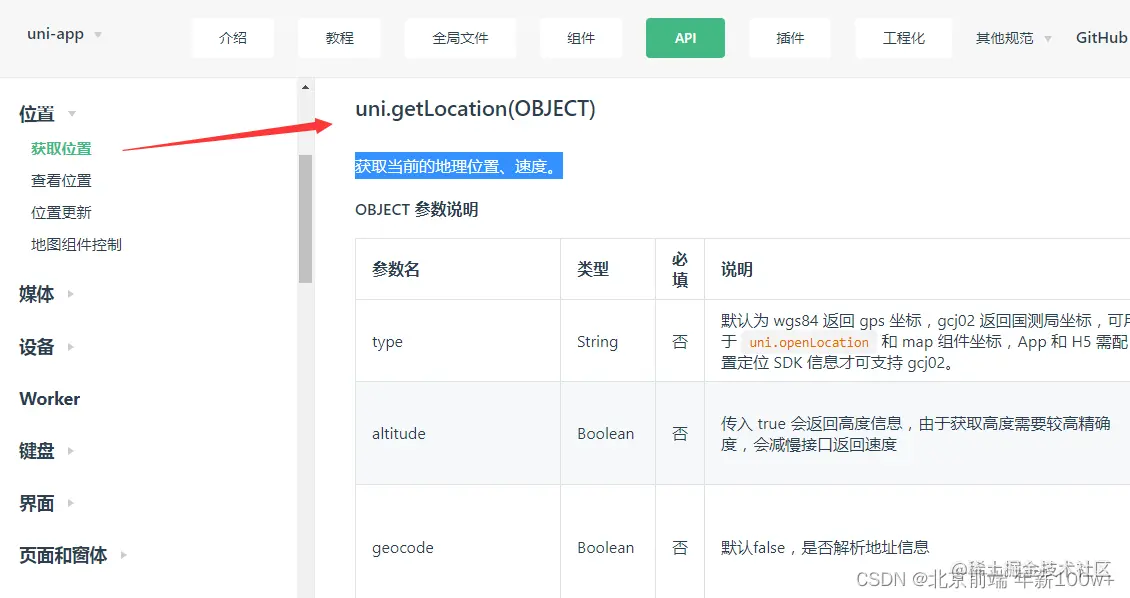Select 获取位置 in the sidebar
Image resolution: width=1130 pixels, height=598 pixels.
pyautogui.click(x=61, y=147)
